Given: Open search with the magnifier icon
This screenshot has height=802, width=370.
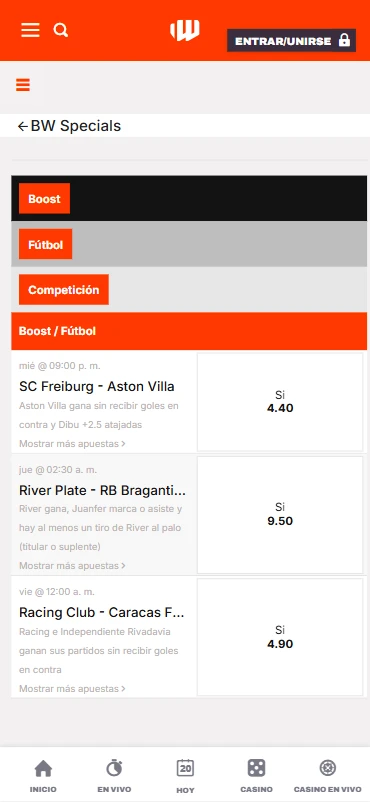Looking at the screenshot, I should click(61, 31).
